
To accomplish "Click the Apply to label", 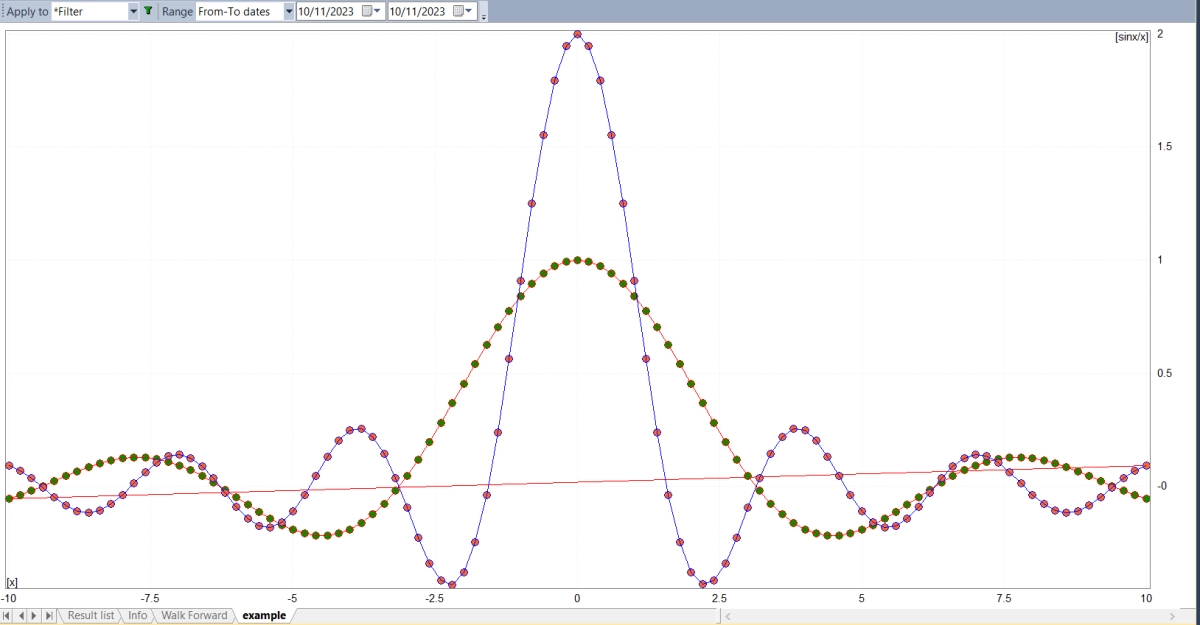I will (27, 11).
